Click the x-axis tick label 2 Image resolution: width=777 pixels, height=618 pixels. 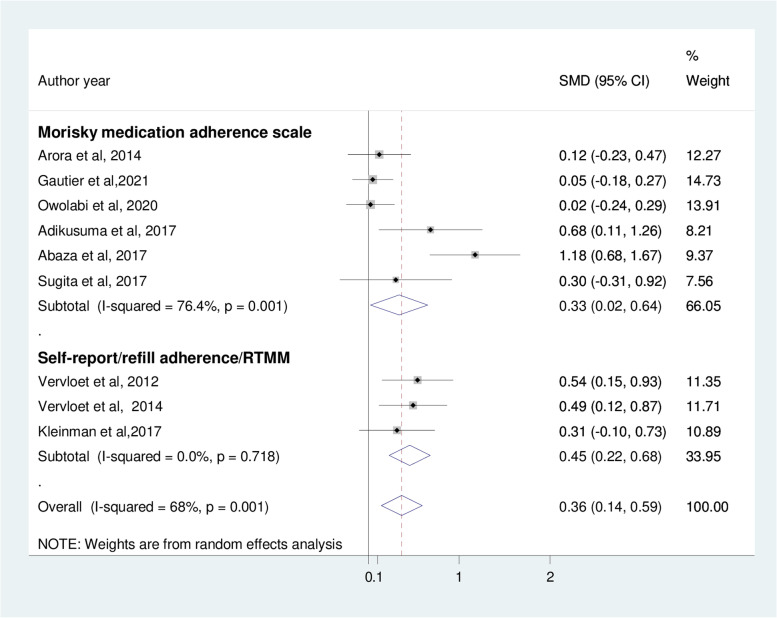[x=550, y=577]
